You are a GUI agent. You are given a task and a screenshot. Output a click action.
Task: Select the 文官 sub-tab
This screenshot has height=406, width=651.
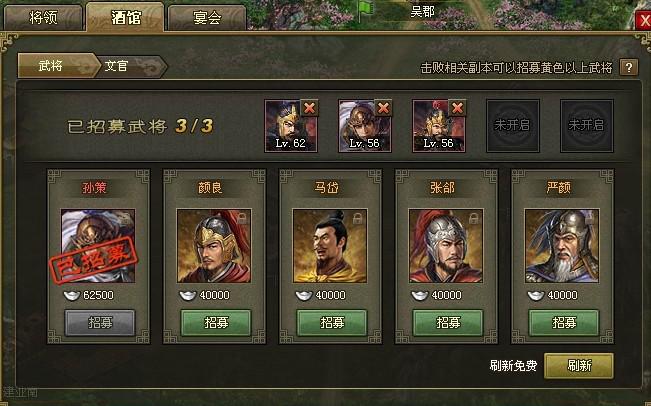coord(127,66)
